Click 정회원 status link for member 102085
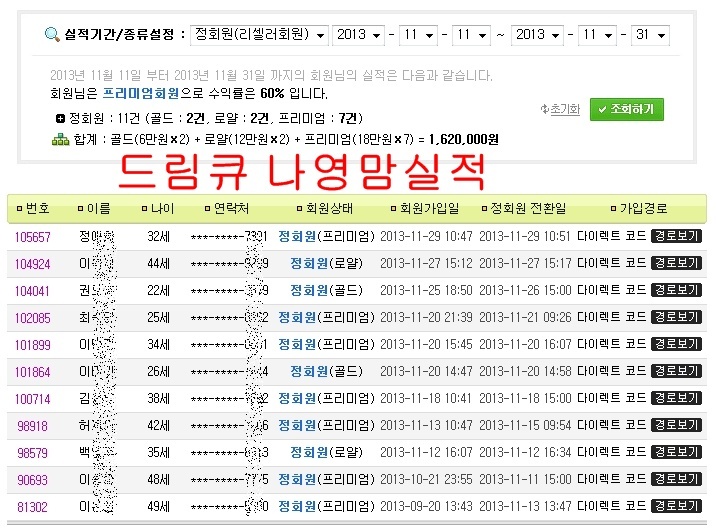The width and height of the screenshot is (716, 529). (x=297, y=318)
